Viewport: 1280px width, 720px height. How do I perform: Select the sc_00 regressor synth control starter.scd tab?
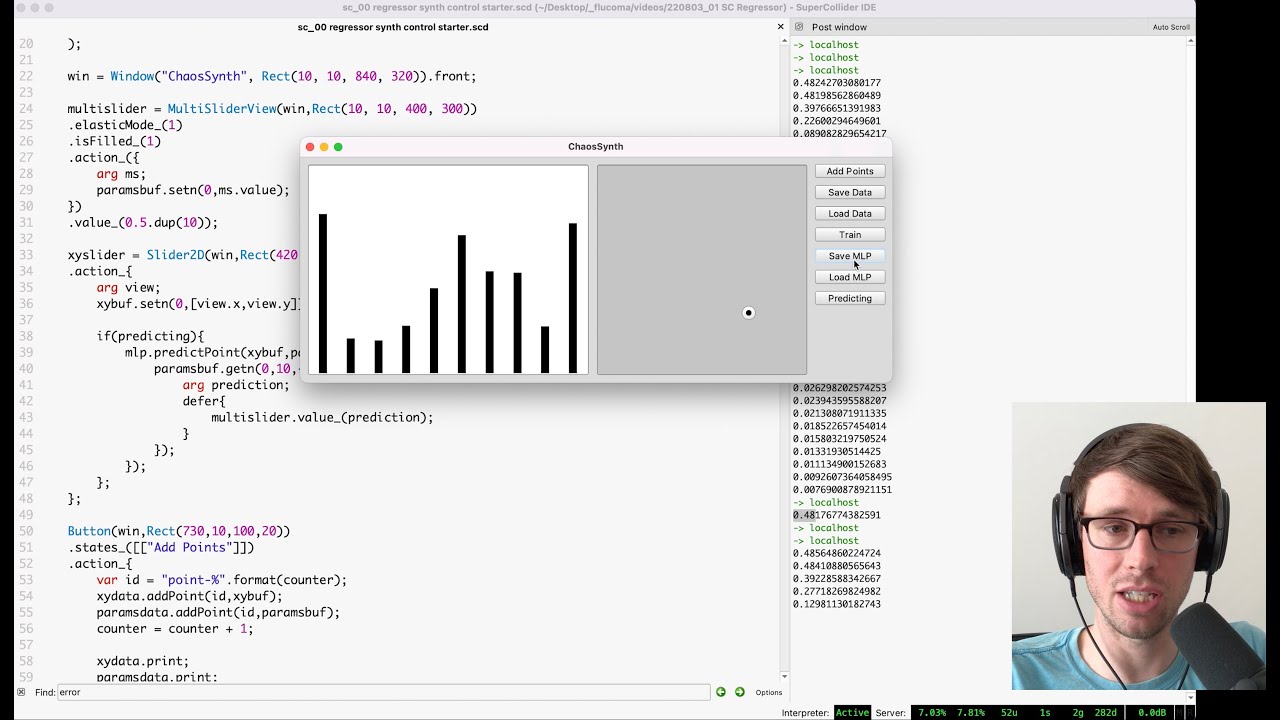tap(393, 27)
